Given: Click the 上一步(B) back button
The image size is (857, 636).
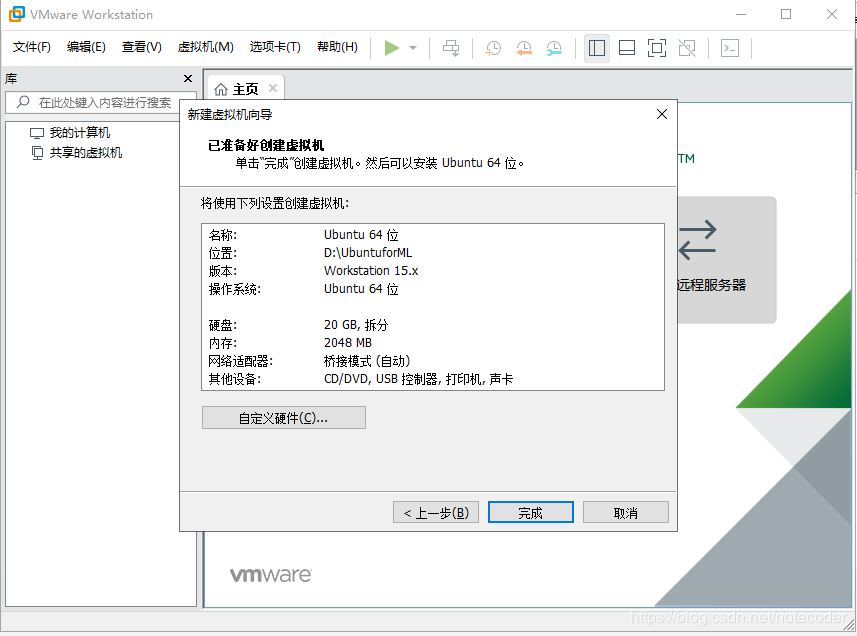Looking at the screenshot, I should tap(436, 513).
